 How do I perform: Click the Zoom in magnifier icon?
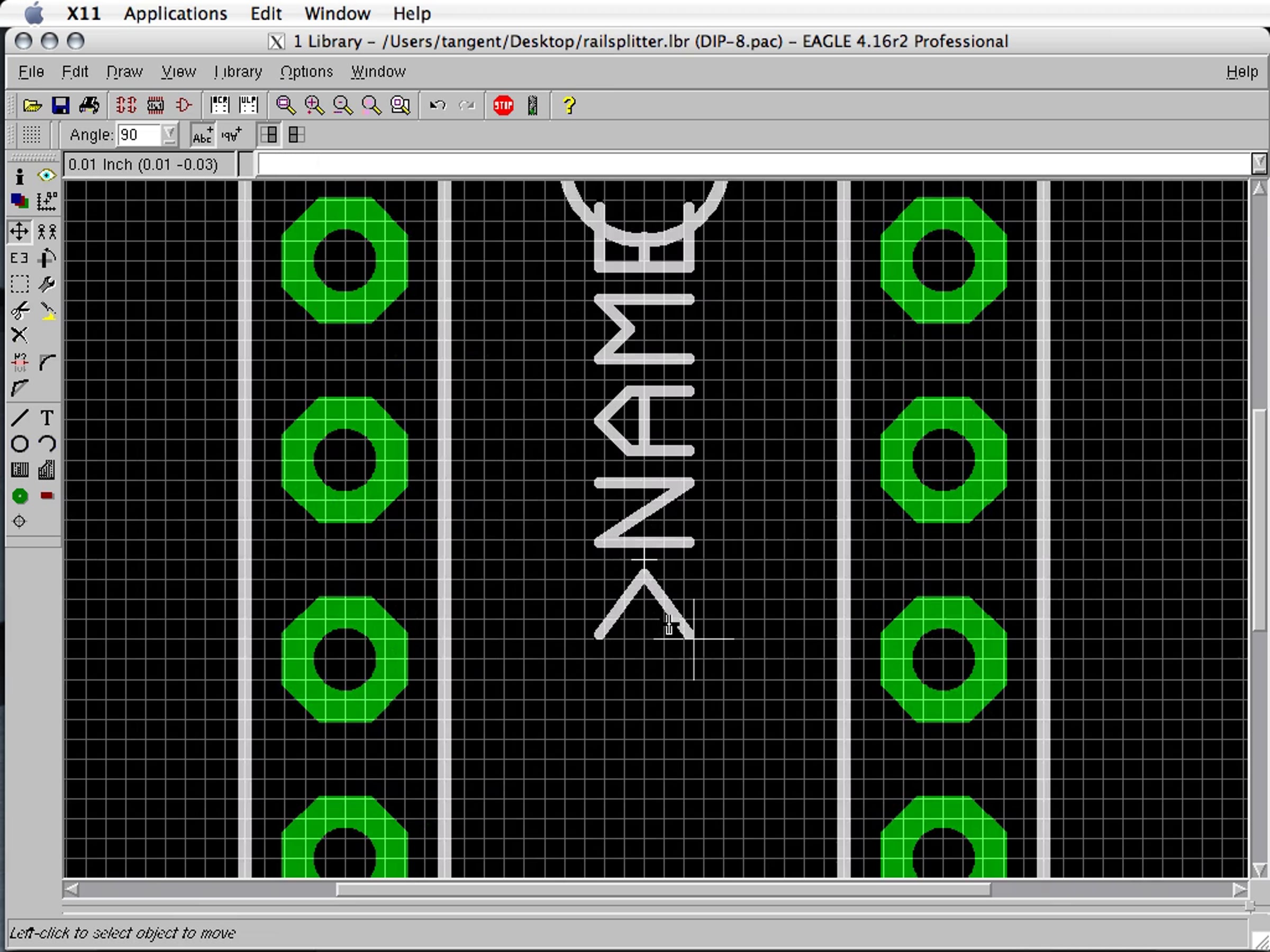314,106
